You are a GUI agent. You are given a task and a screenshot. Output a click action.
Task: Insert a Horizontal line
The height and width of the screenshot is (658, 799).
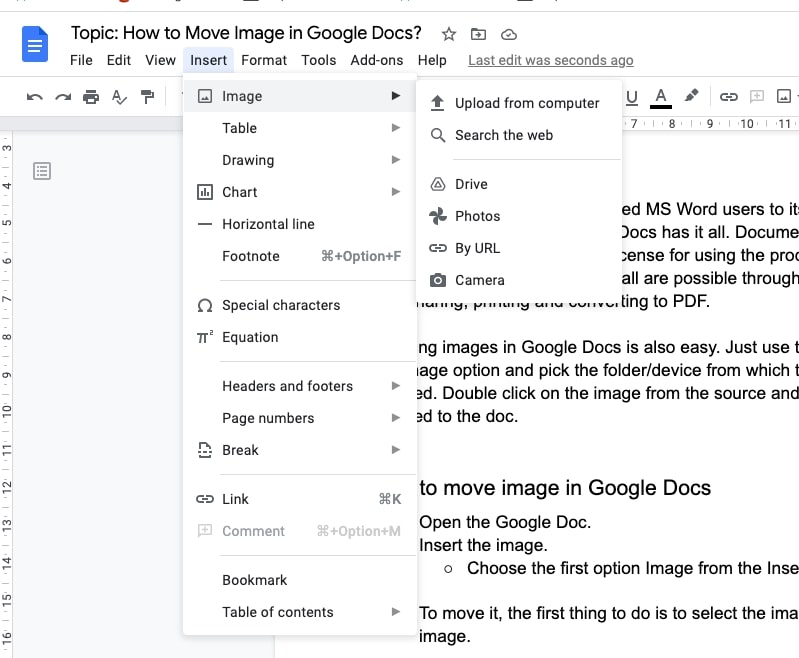pos(300,224)
